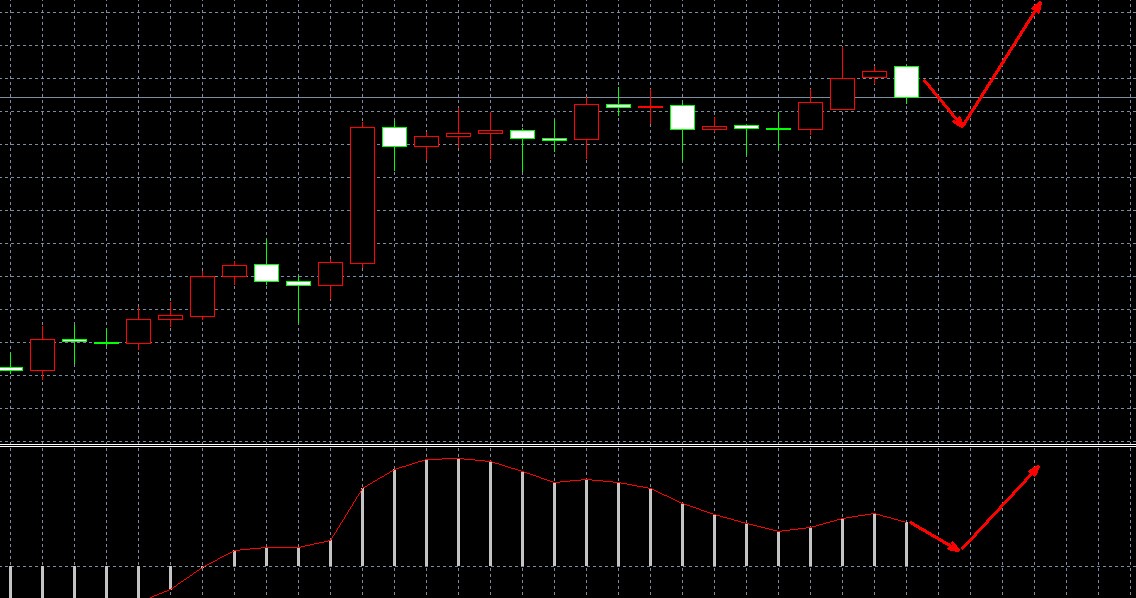Image resolution: width=1136 pixels, height=598 pixels.
Task: Select the leftmost white-filled candlestick with an upper wick
Action: pyautogui.click(x=267, y=273)
